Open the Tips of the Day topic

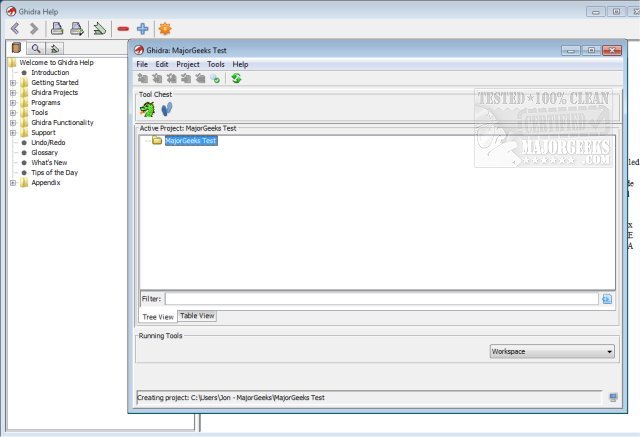pos(54,173)
